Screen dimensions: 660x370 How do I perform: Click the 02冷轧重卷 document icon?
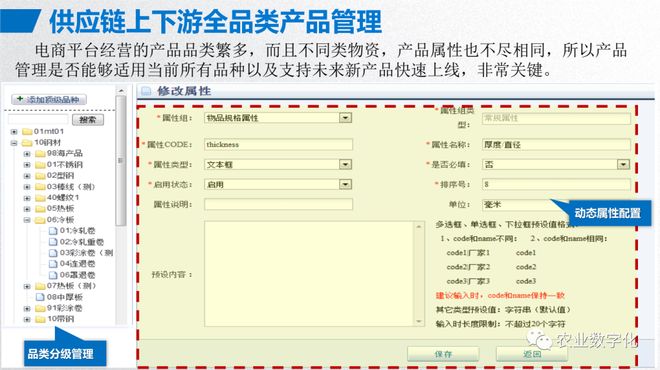tap(53, 242)
